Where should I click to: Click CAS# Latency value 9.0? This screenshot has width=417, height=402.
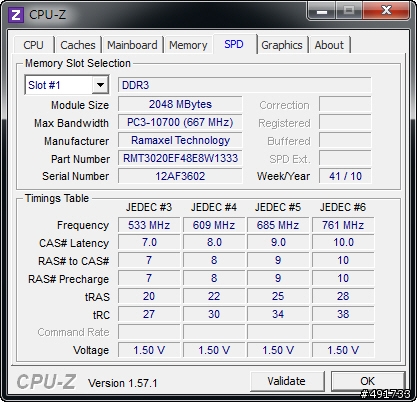pos(278,242)
